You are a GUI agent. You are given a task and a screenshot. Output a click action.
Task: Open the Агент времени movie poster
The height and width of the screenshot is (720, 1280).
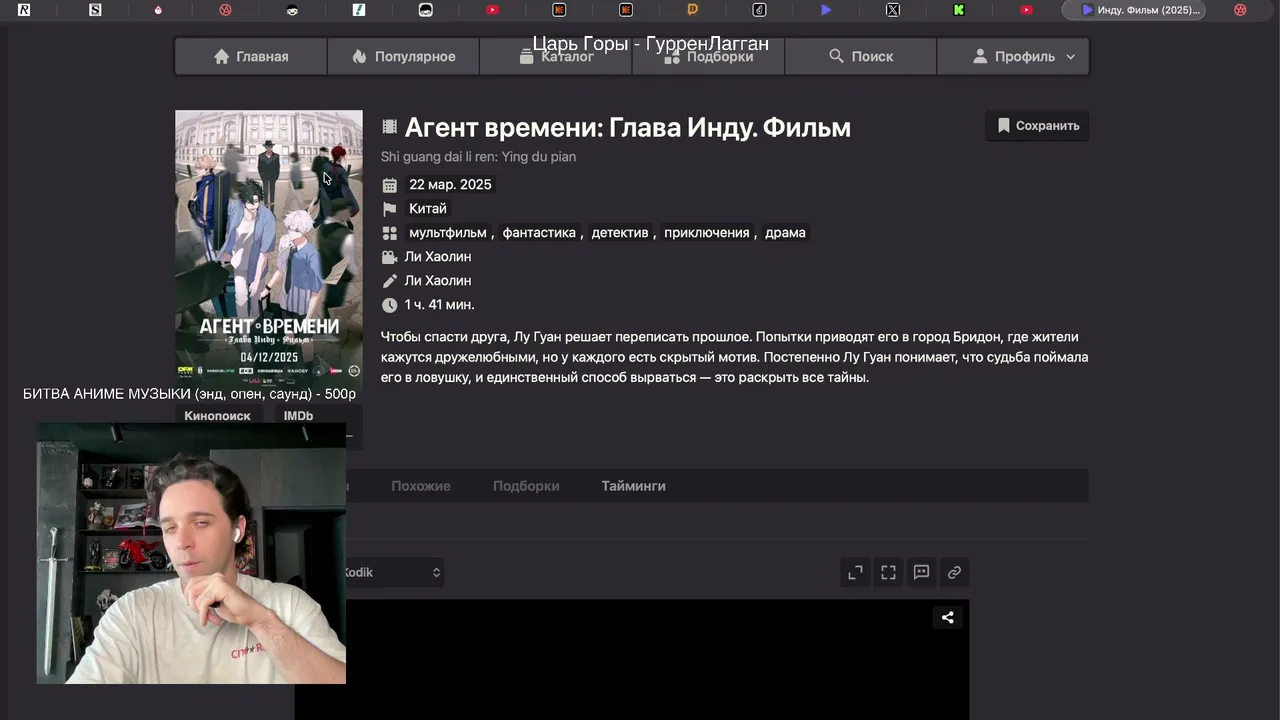[x=269, y=248]
